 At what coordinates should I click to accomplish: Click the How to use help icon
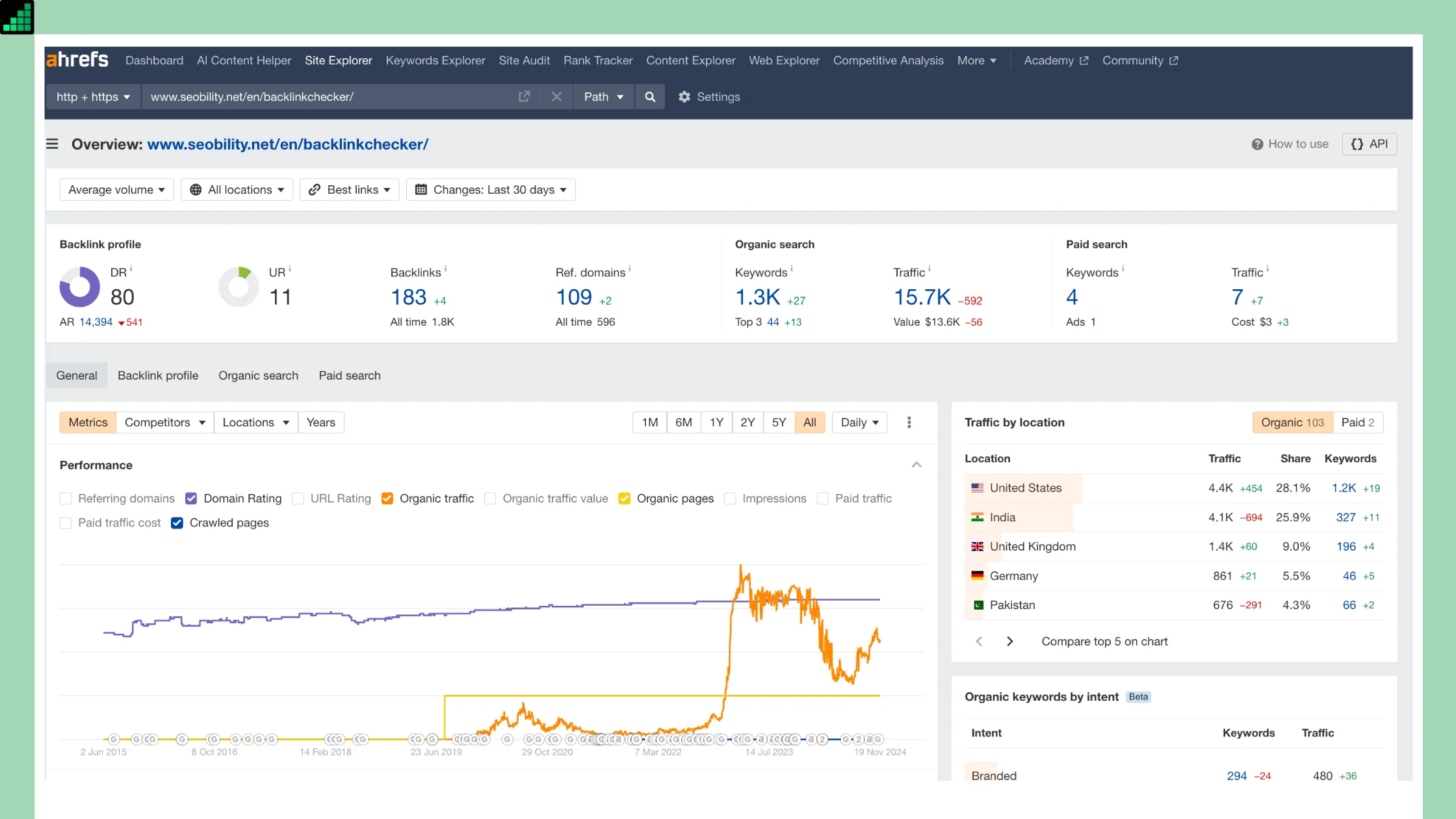[1257, 144]
